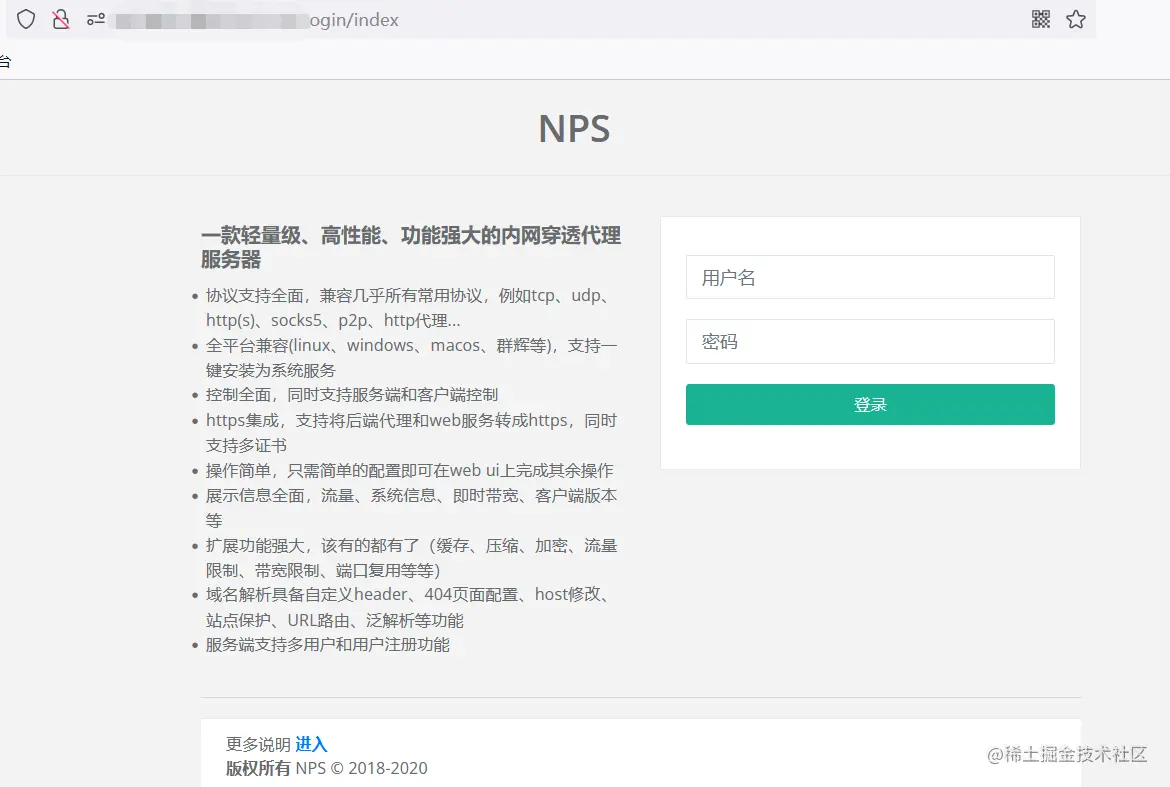Click the bullet about 协议支持全面 protocols
This screenshot has width=1170, height=787.
point(407,308)
